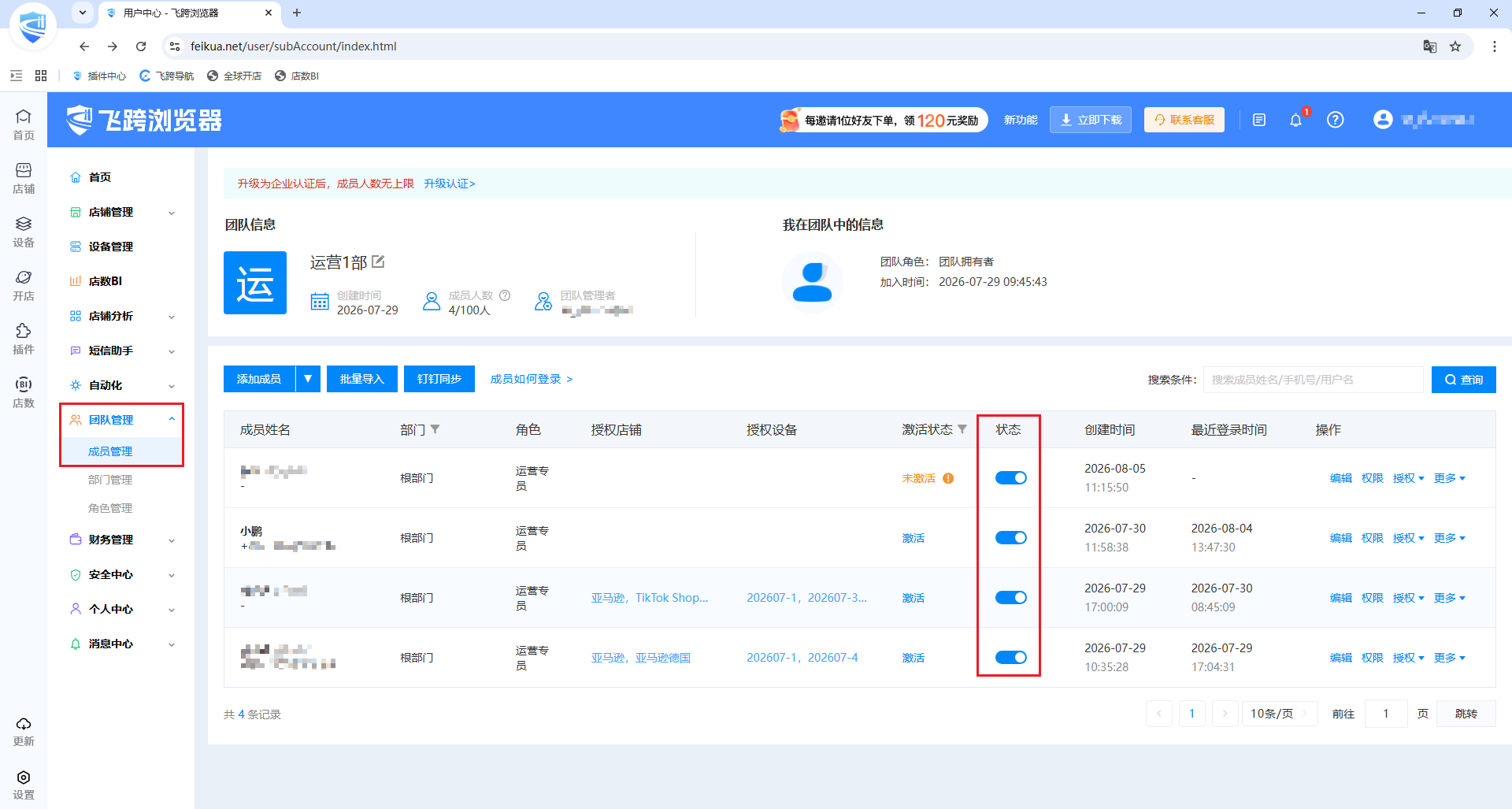Expand the 财务管理 menu
The width and height of the screenshot is (1512, 809).
click(121, 540)
